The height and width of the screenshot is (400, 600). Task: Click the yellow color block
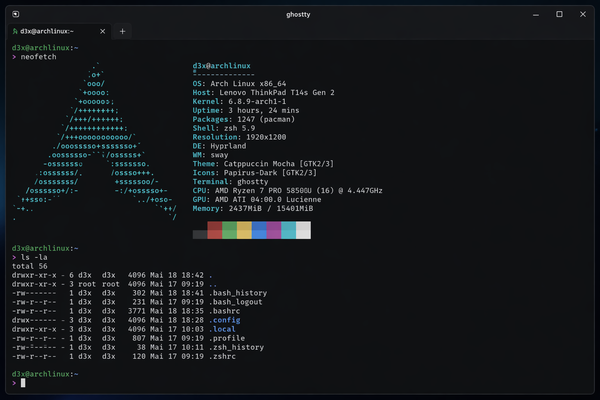[x=244, y=230]
